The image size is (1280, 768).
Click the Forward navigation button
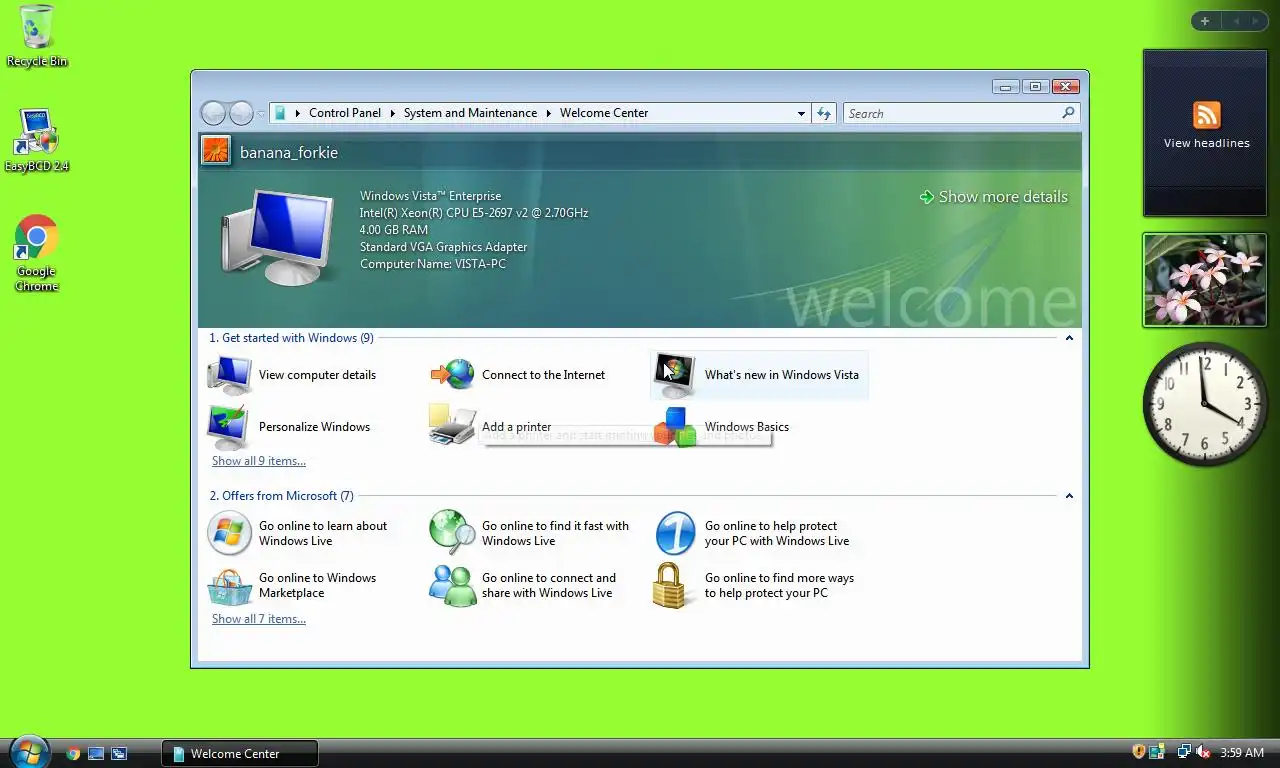tap(241, 113)
